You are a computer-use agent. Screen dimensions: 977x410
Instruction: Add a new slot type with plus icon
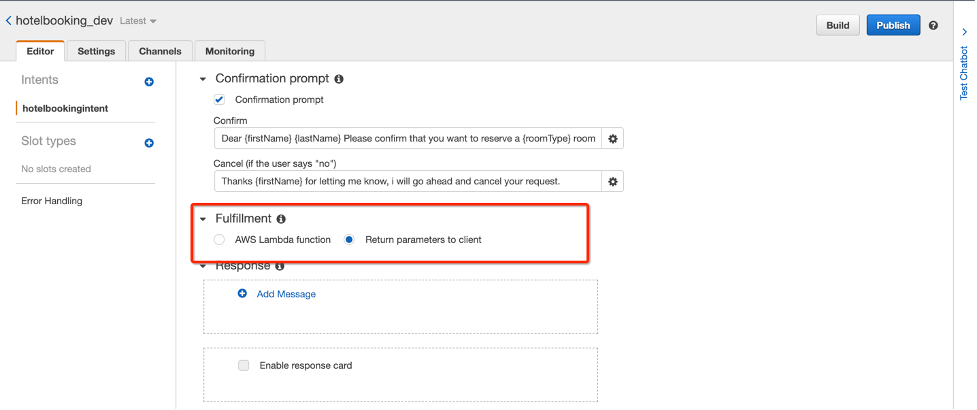(149, 143)
